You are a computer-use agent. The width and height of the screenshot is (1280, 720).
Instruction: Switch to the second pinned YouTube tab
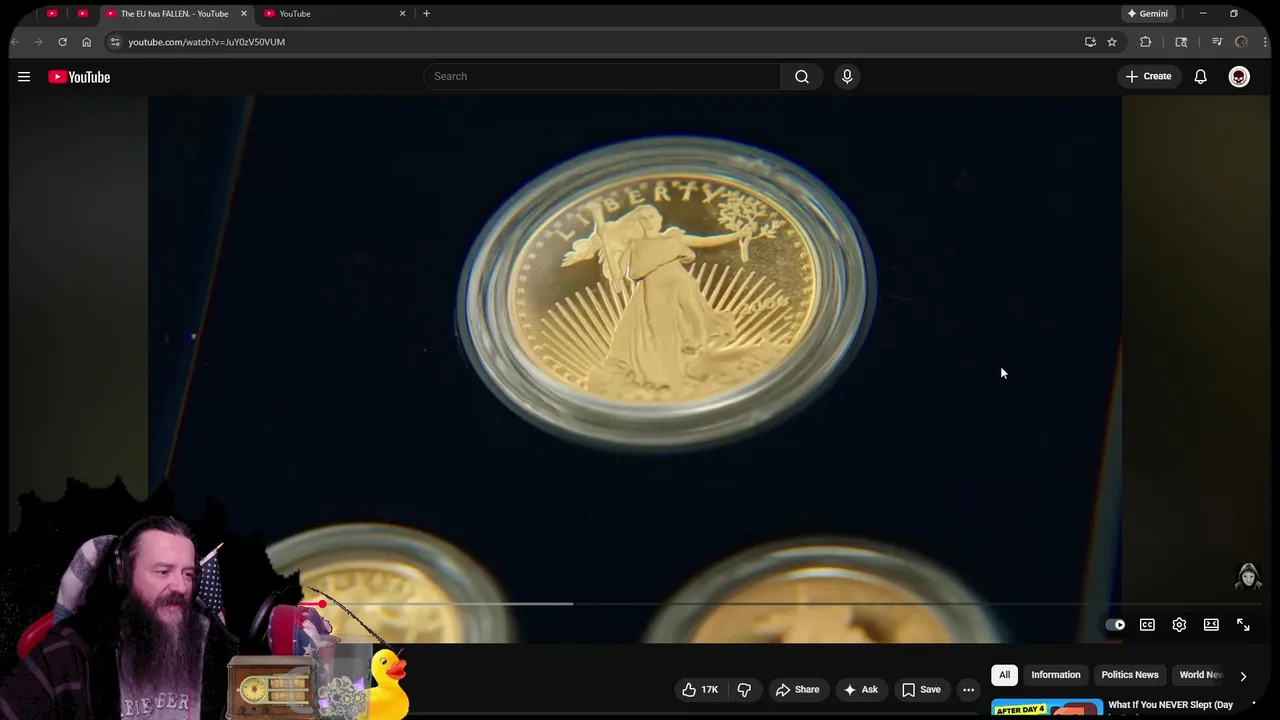click(x=82, y=14)
